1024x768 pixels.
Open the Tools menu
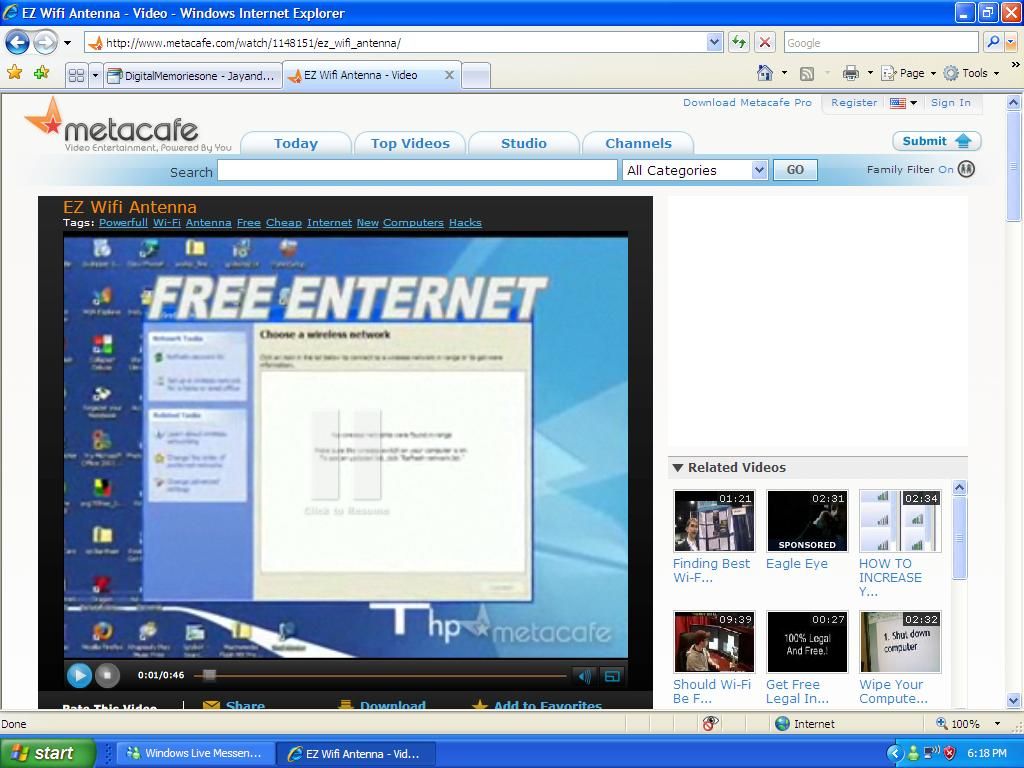coord(971,73)
